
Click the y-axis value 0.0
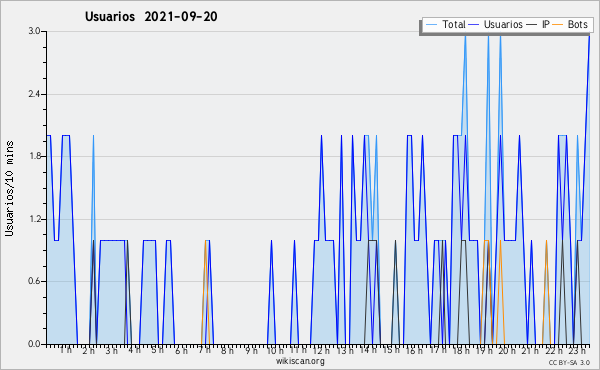pos(34,344)
